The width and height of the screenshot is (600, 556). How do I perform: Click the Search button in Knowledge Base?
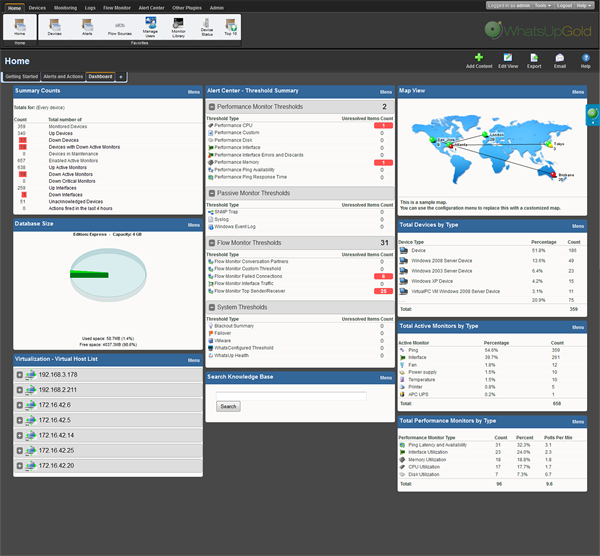pyautogui.click(x=228, y=406)
